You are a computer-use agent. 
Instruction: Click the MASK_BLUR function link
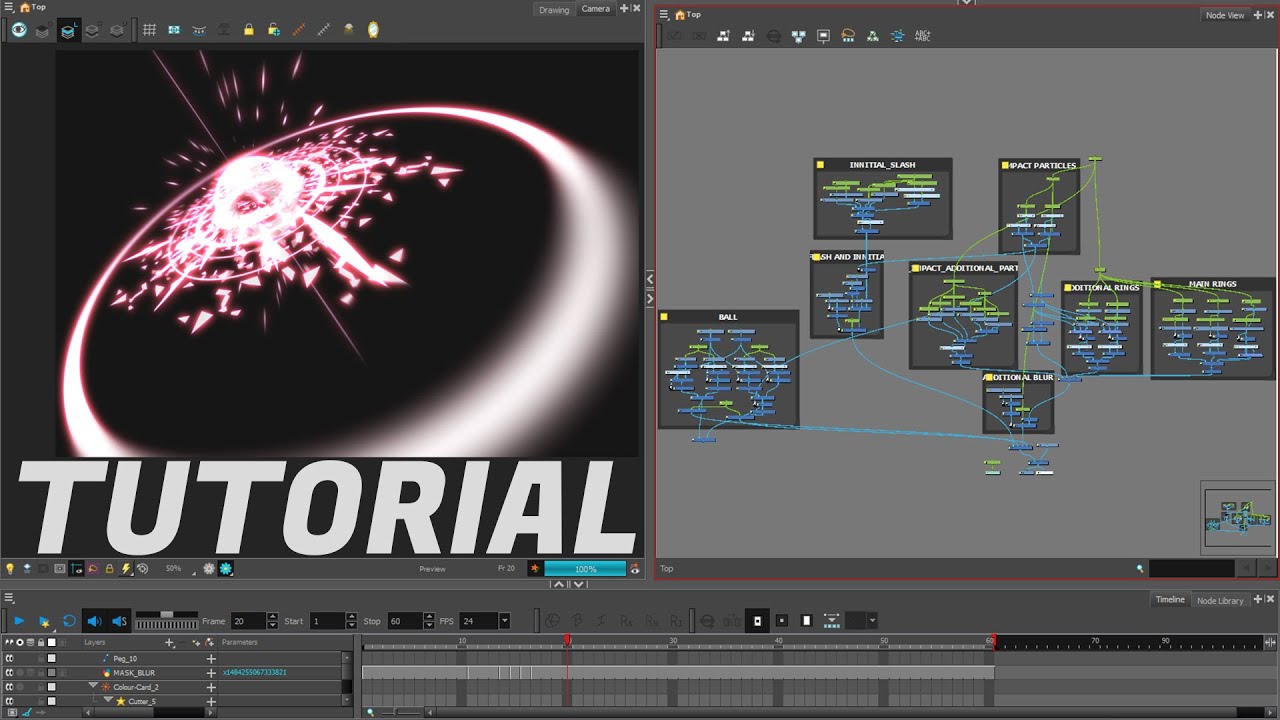254,673
